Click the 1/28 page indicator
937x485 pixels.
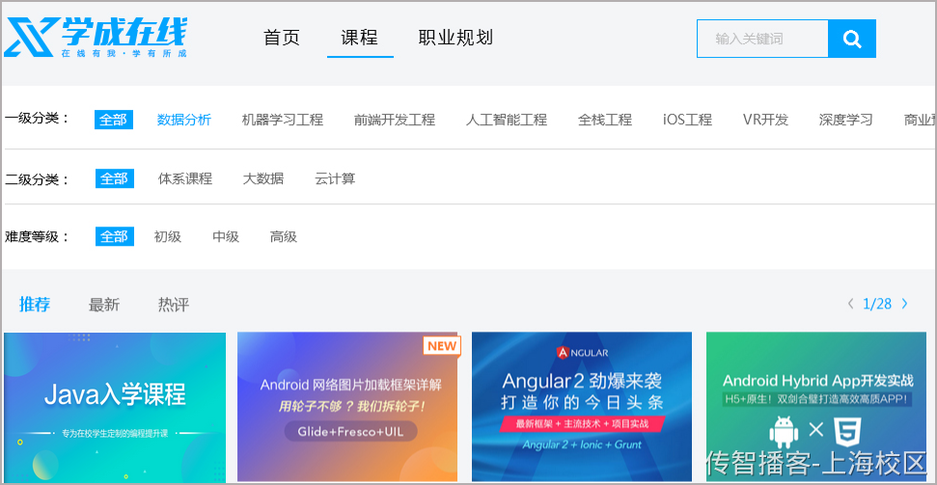877,304
